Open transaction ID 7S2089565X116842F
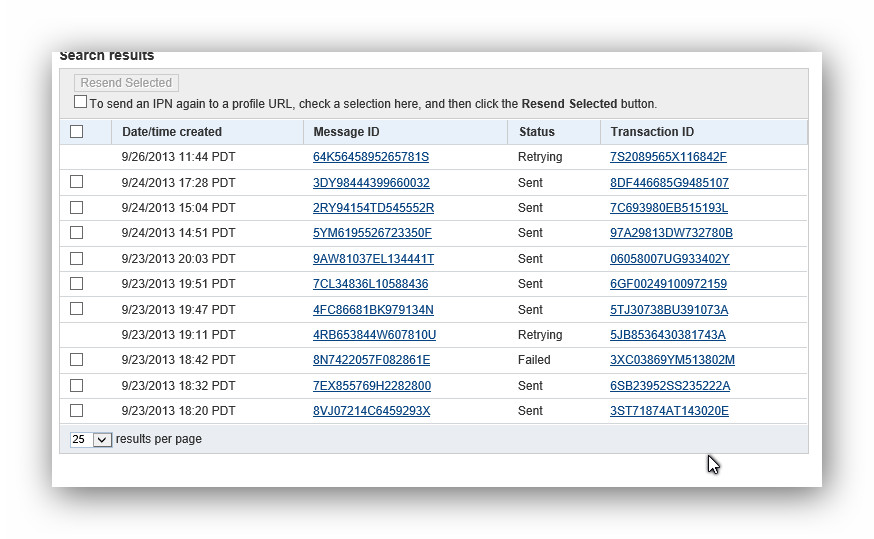Viewport: 874px width, 539px height. [668, 157]
